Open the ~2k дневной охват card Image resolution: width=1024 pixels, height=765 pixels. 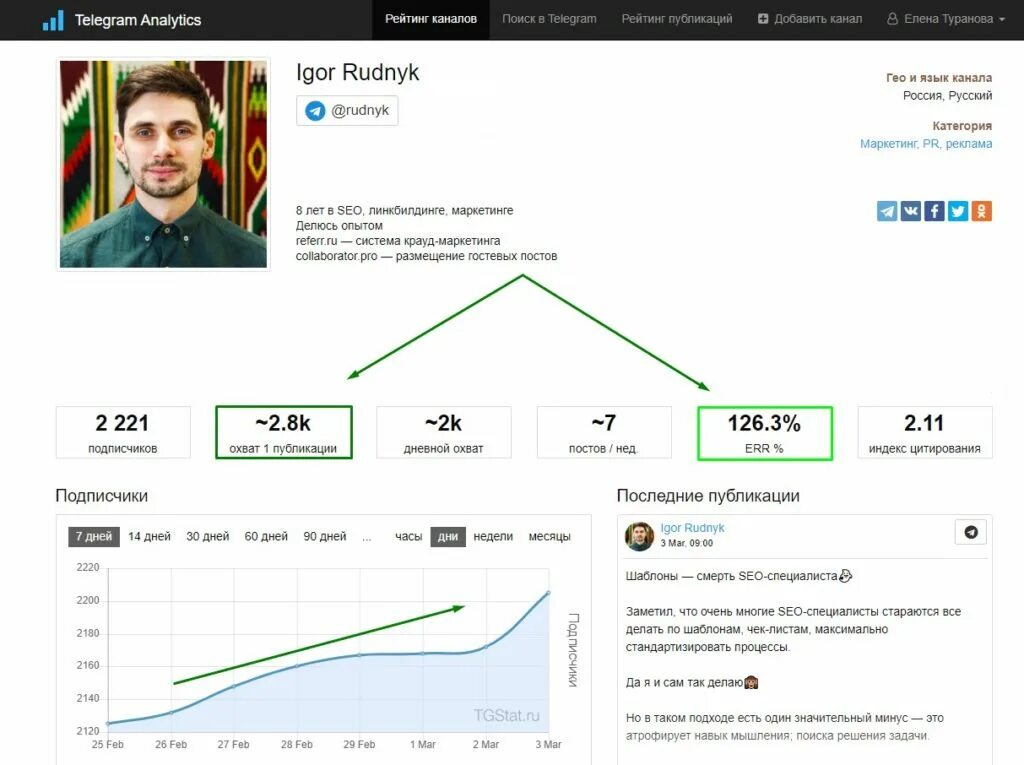[x=443, y=432]
